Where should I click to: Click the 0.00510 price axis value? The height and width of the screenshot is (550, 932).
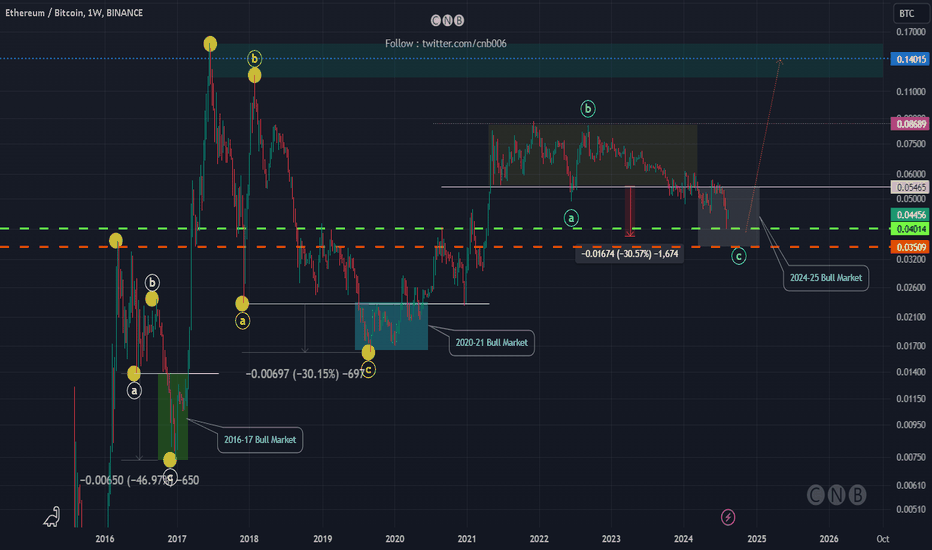coord(911,509)
